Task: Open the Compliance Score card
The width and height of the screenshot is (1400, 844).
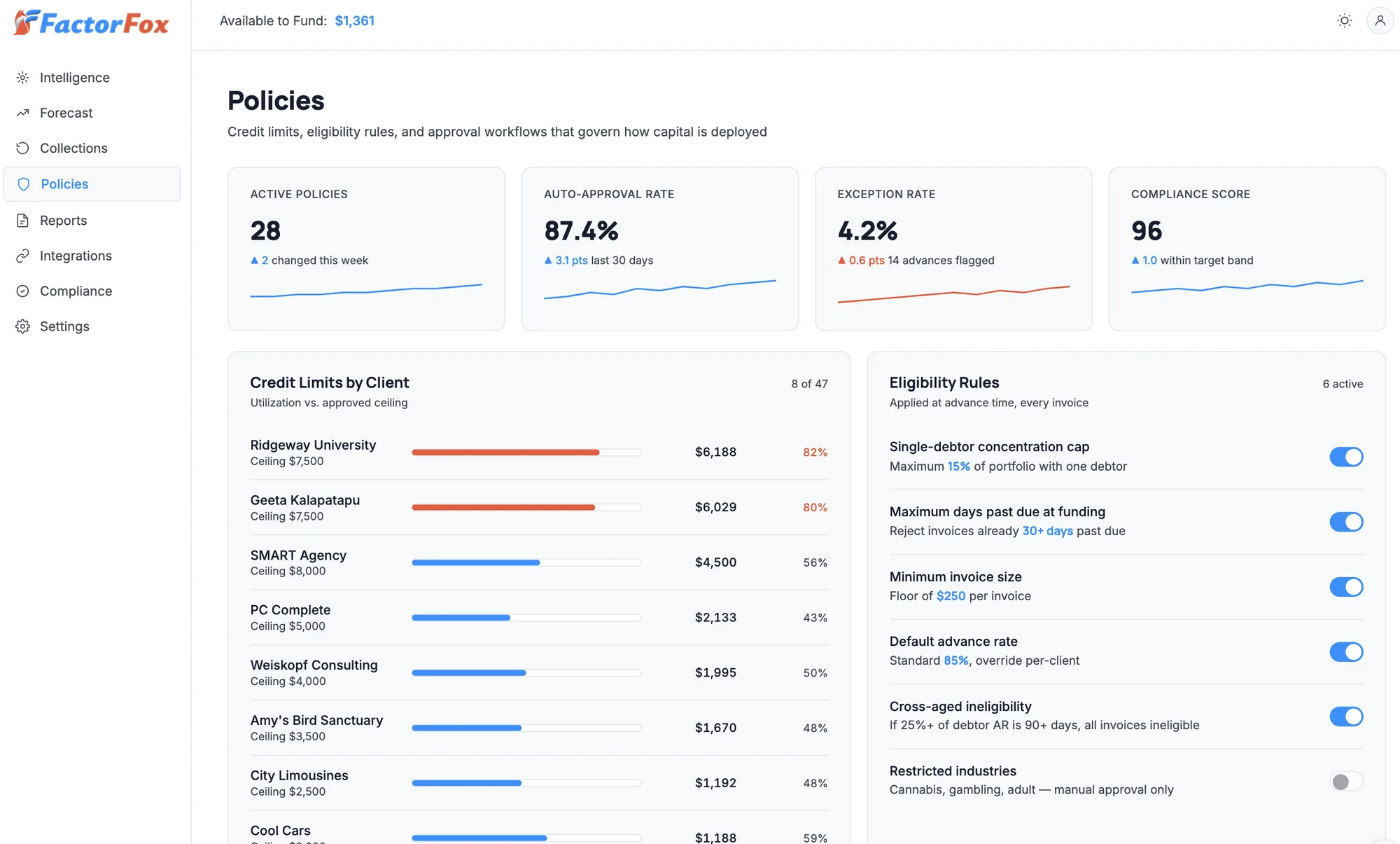Action: [1247, 249]
